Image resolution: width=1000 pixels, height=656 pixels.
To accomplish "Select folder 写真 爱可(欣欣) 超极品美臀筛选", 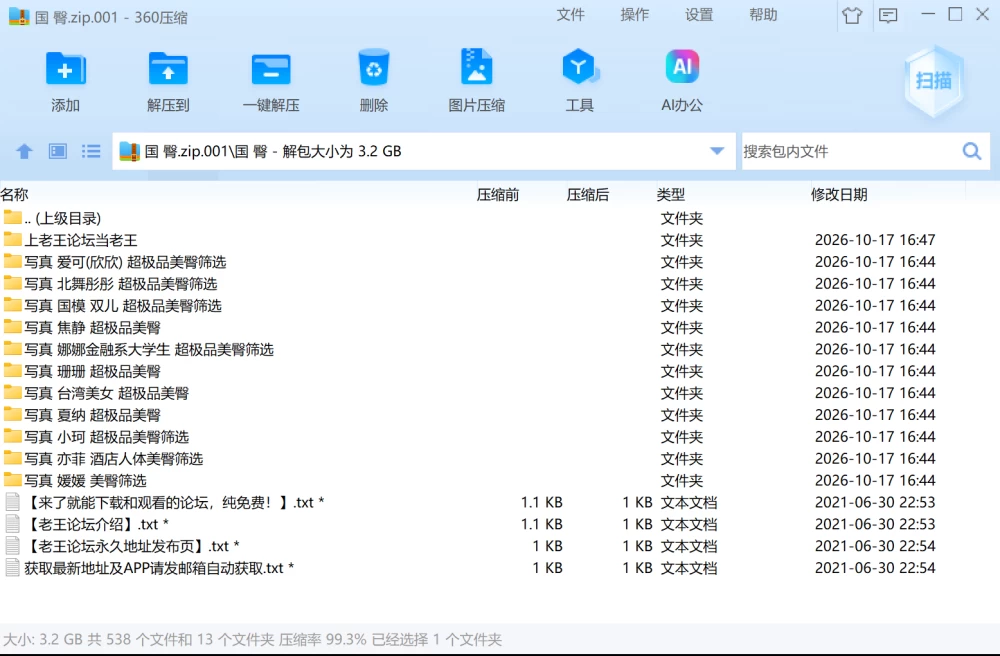I will [x=500, y=262].
